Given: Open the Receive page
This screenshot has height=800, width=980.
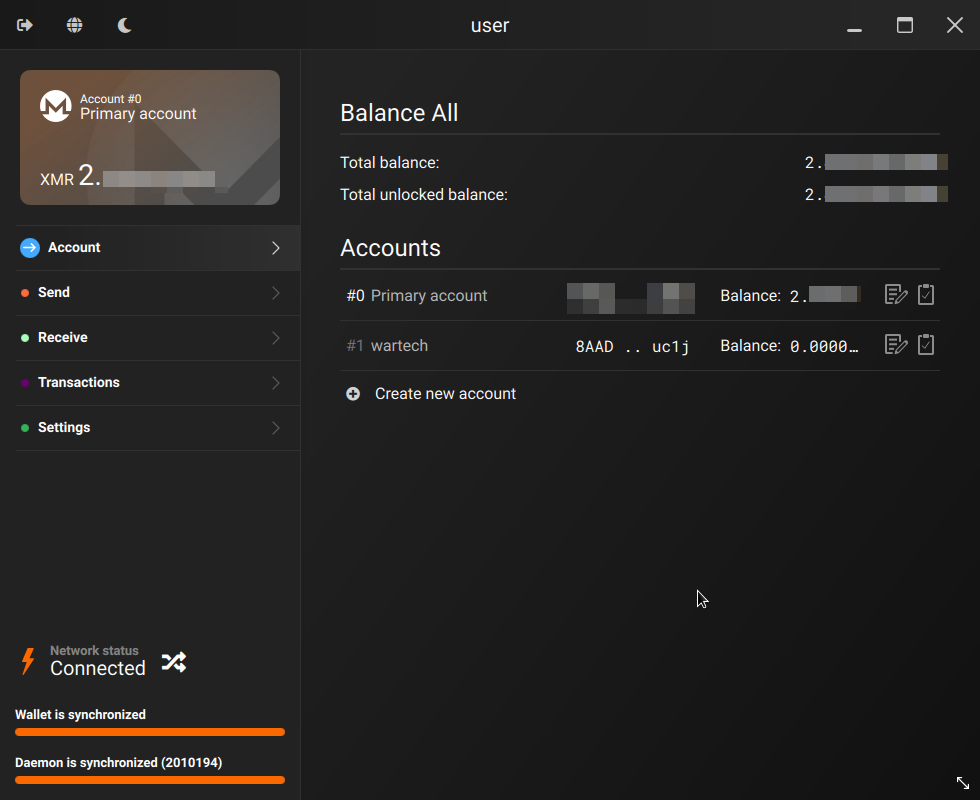Looking at the screenshot, I should 62,338.
